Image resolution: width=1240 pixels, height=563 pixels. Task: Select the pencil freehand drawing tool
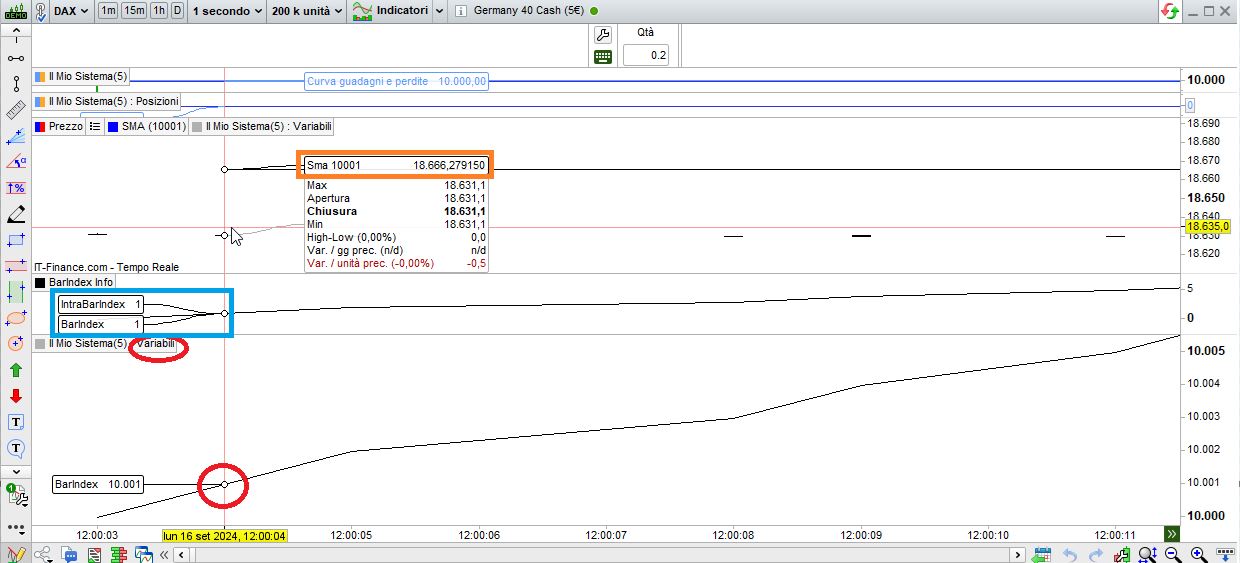pyautogui.click(x=16, y=214)
